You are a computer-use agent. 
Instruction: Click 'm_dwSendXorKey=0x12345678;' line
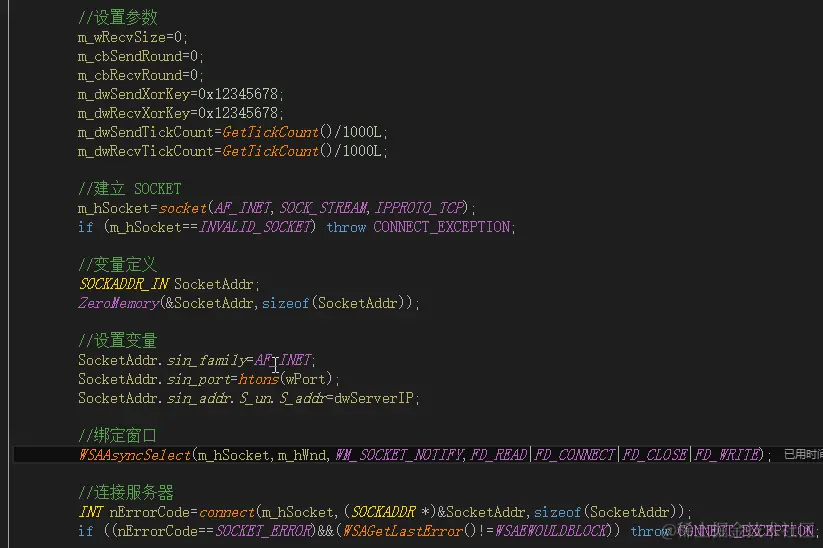pos(181,94)
